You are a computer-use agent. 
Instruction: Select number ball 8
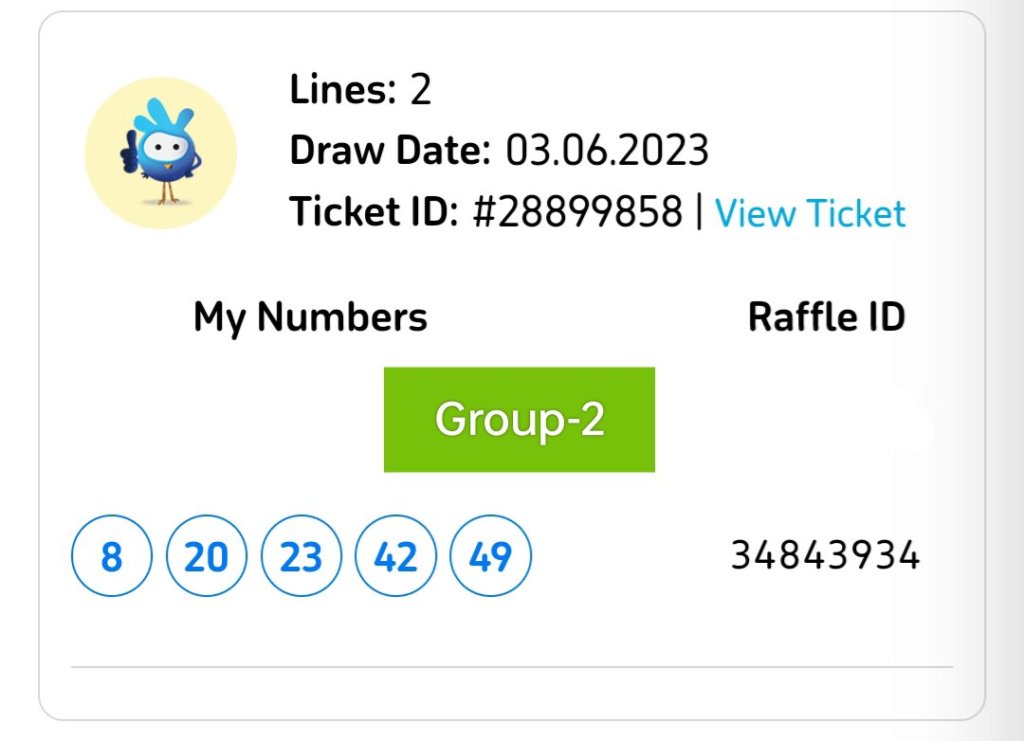[111, 556]
